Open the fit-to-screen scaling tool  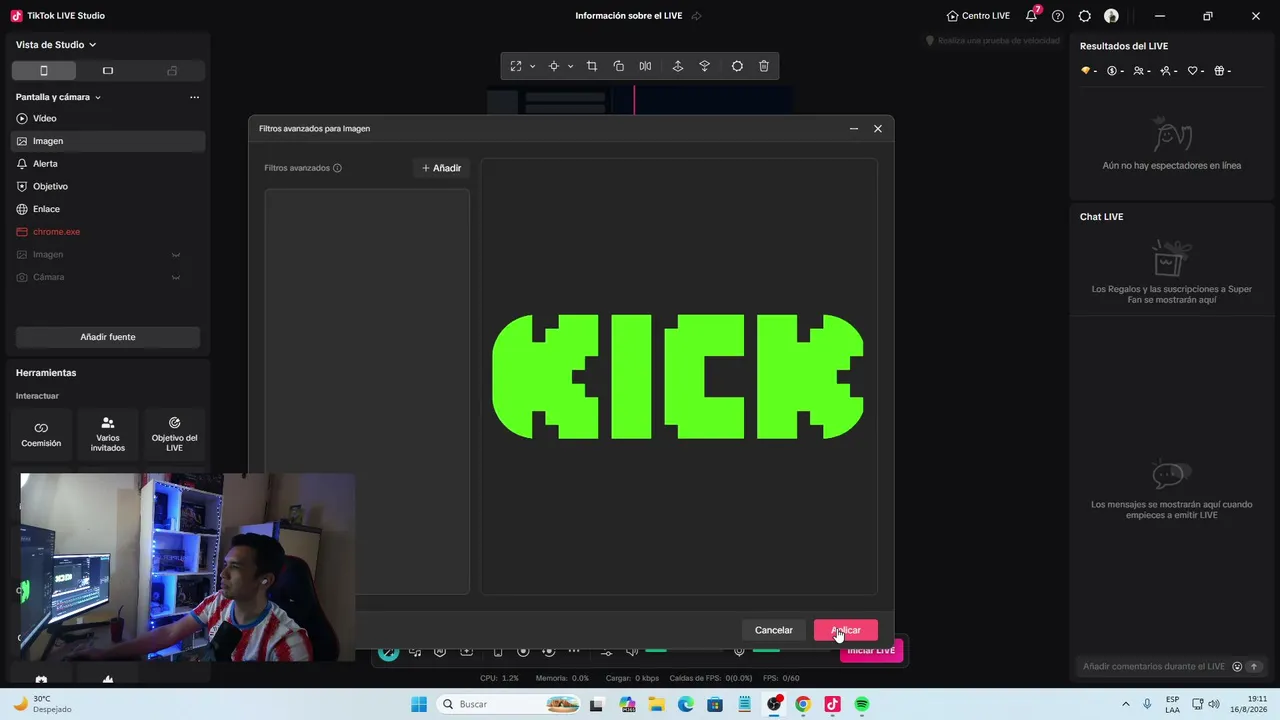pyautogui.click(x=516, y=66)
